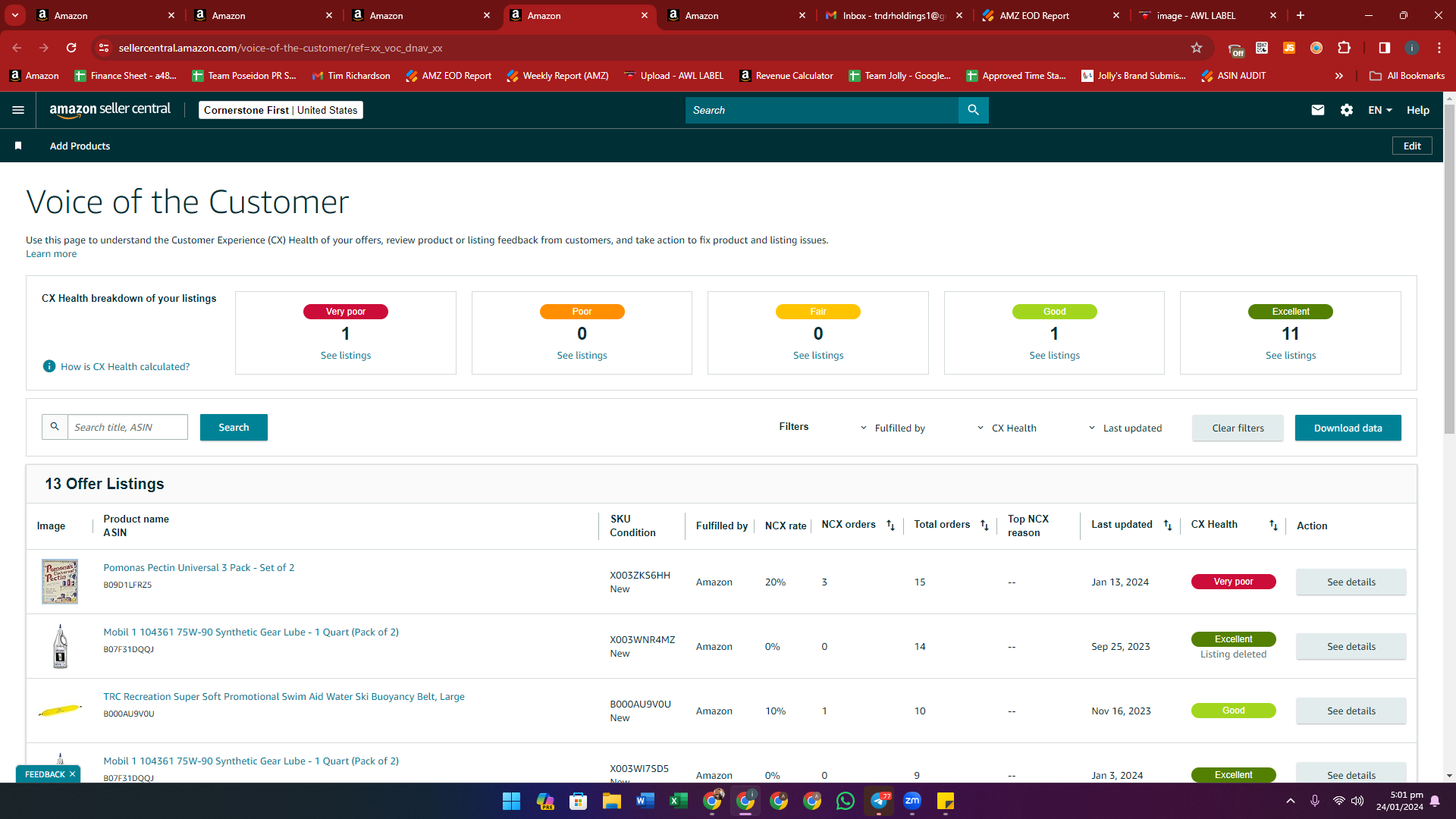Open WhatsApp from the taskbar
The height and width of the screenshot is (819, 1456).
(x=845, y=801)
